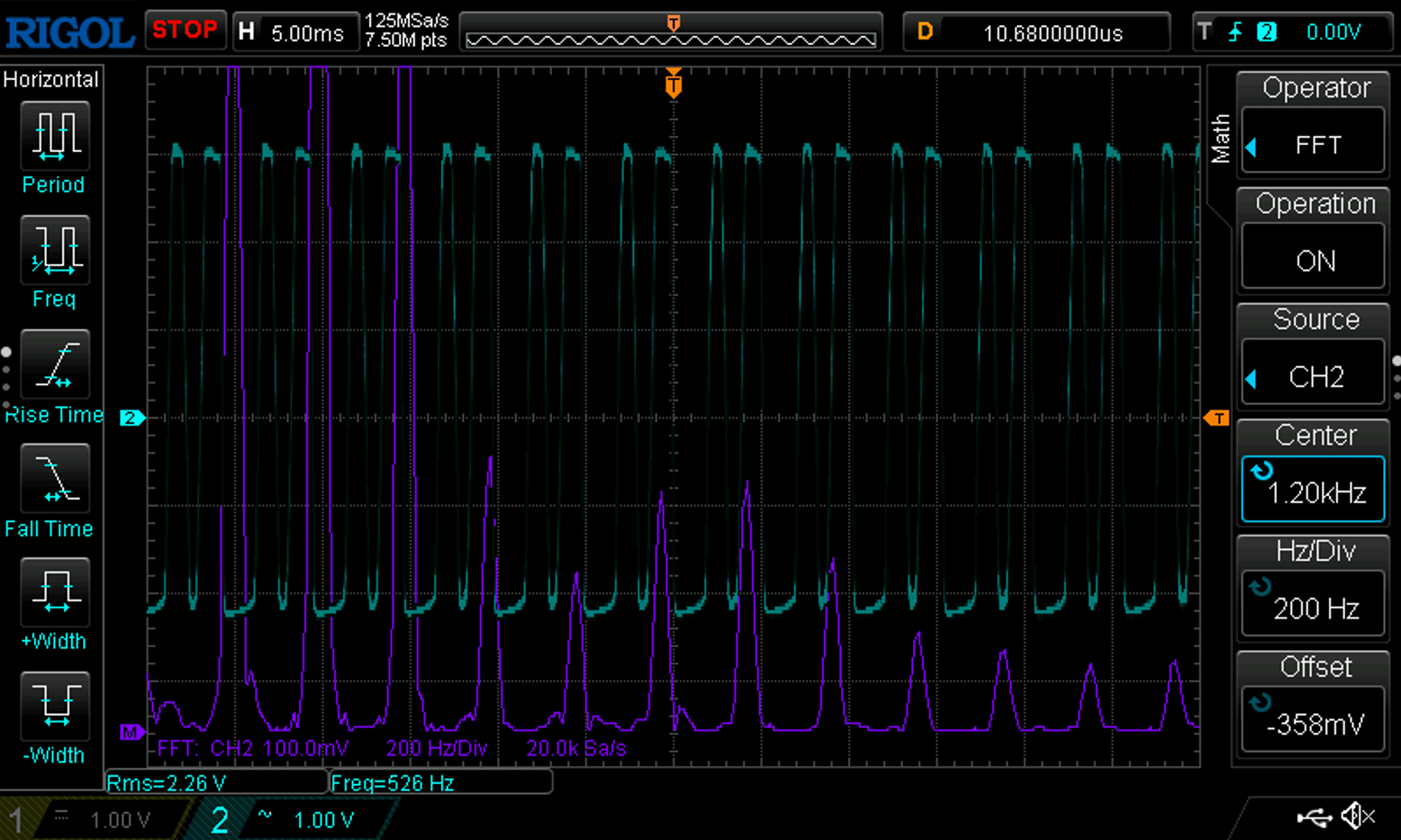Click the left arrow beside CH2 source
This screenshot has height=840, width=1401.
pyautogui.click(x=1251, y=378)
